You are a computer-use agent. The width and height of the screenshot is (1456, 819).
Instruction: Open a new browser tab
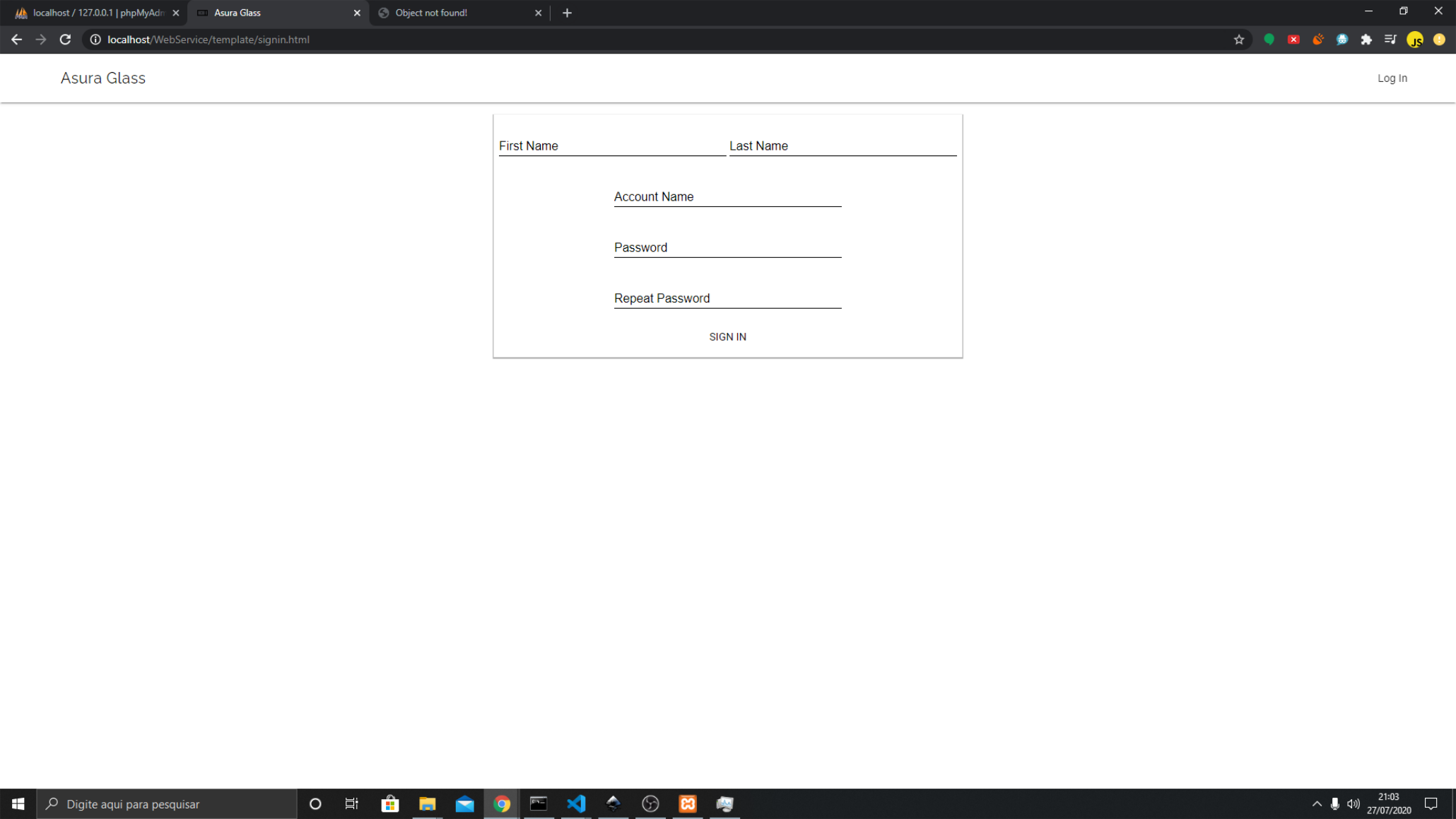567,13
